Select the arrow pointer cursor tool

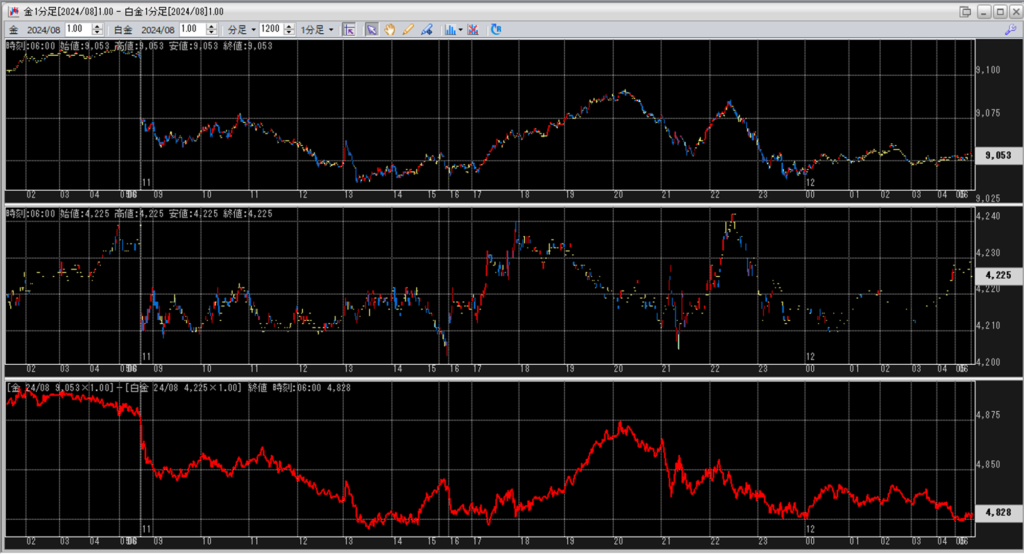tap(371, 30)
